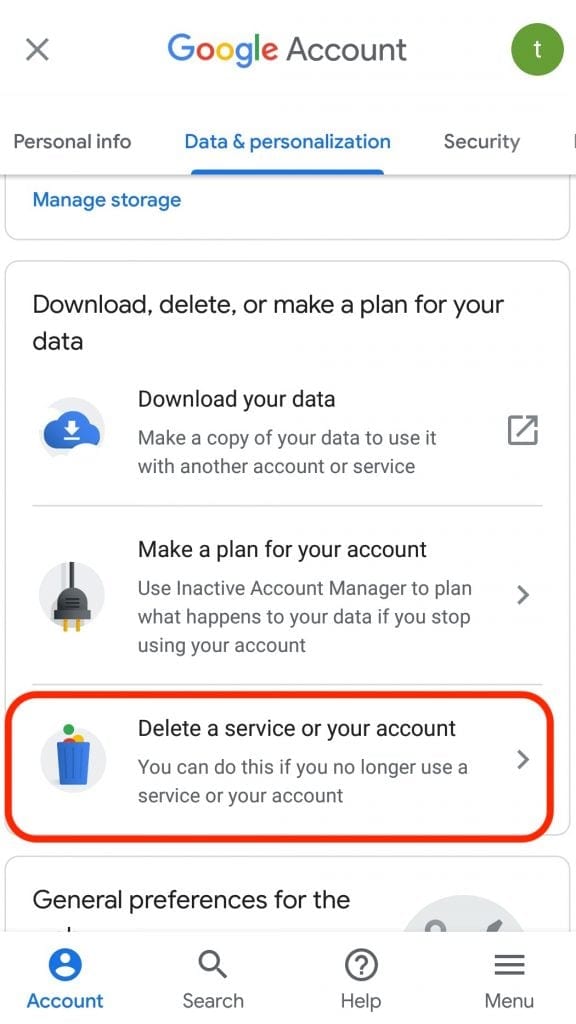
Task: Expand the chevron next to Make a plan
Action: [x=522, y=595]
